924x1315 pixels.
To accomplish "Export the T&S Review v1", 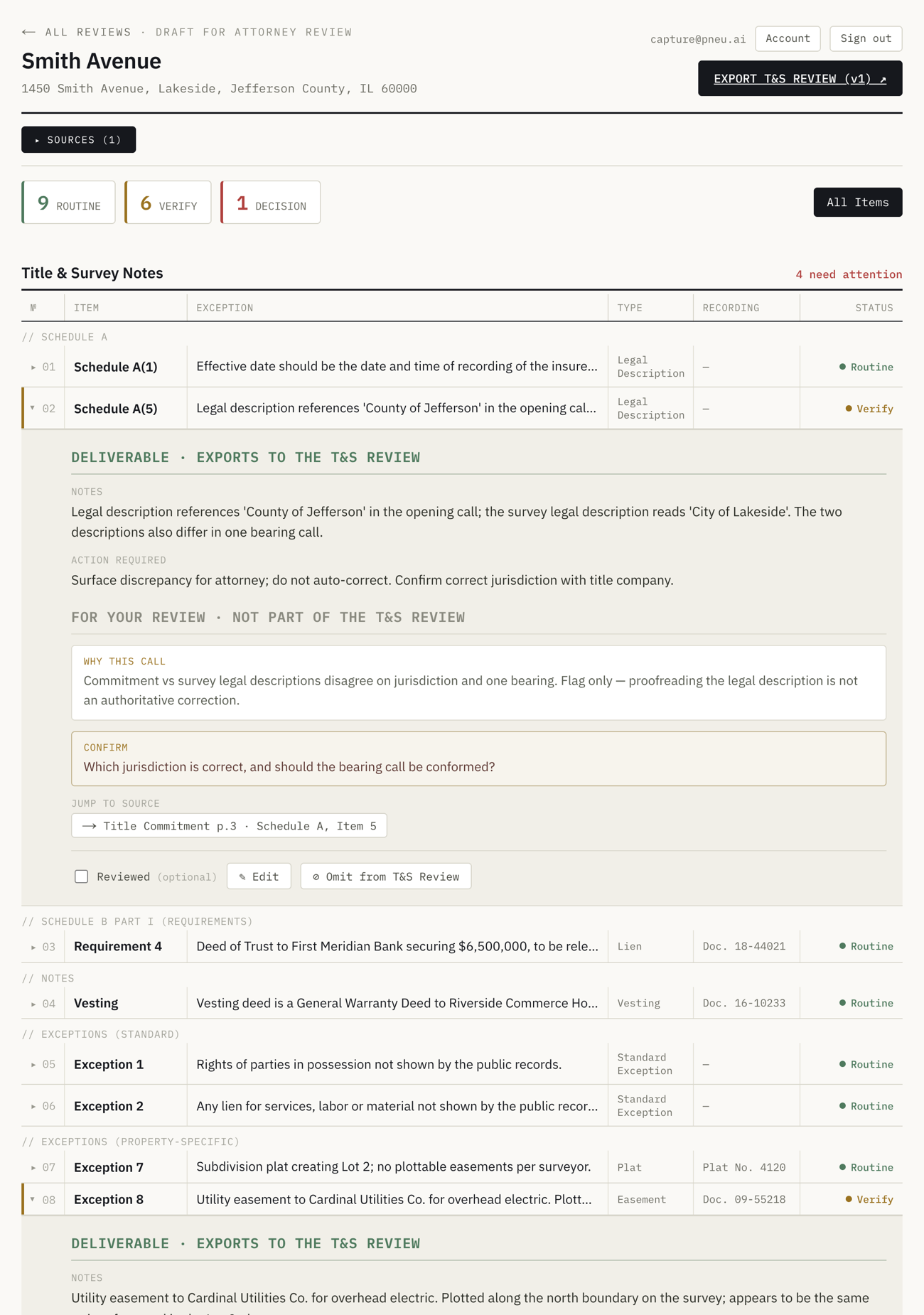I will (800, 78).
